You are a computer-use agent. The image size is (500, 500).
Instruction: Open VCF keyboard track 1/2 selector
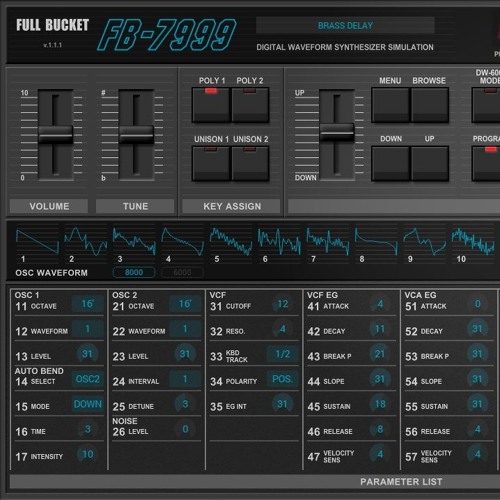click(282, 354)
